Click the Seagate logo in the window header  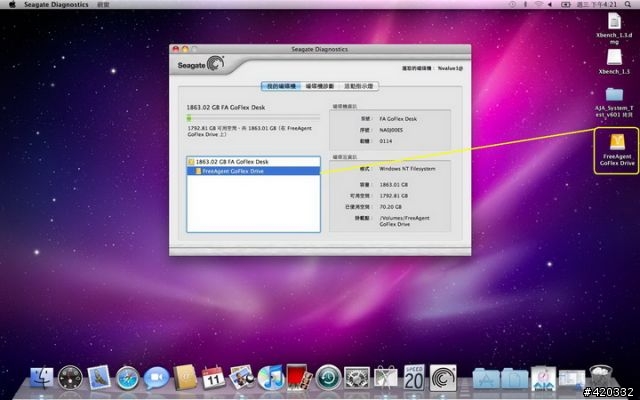[x=201, y=64]
